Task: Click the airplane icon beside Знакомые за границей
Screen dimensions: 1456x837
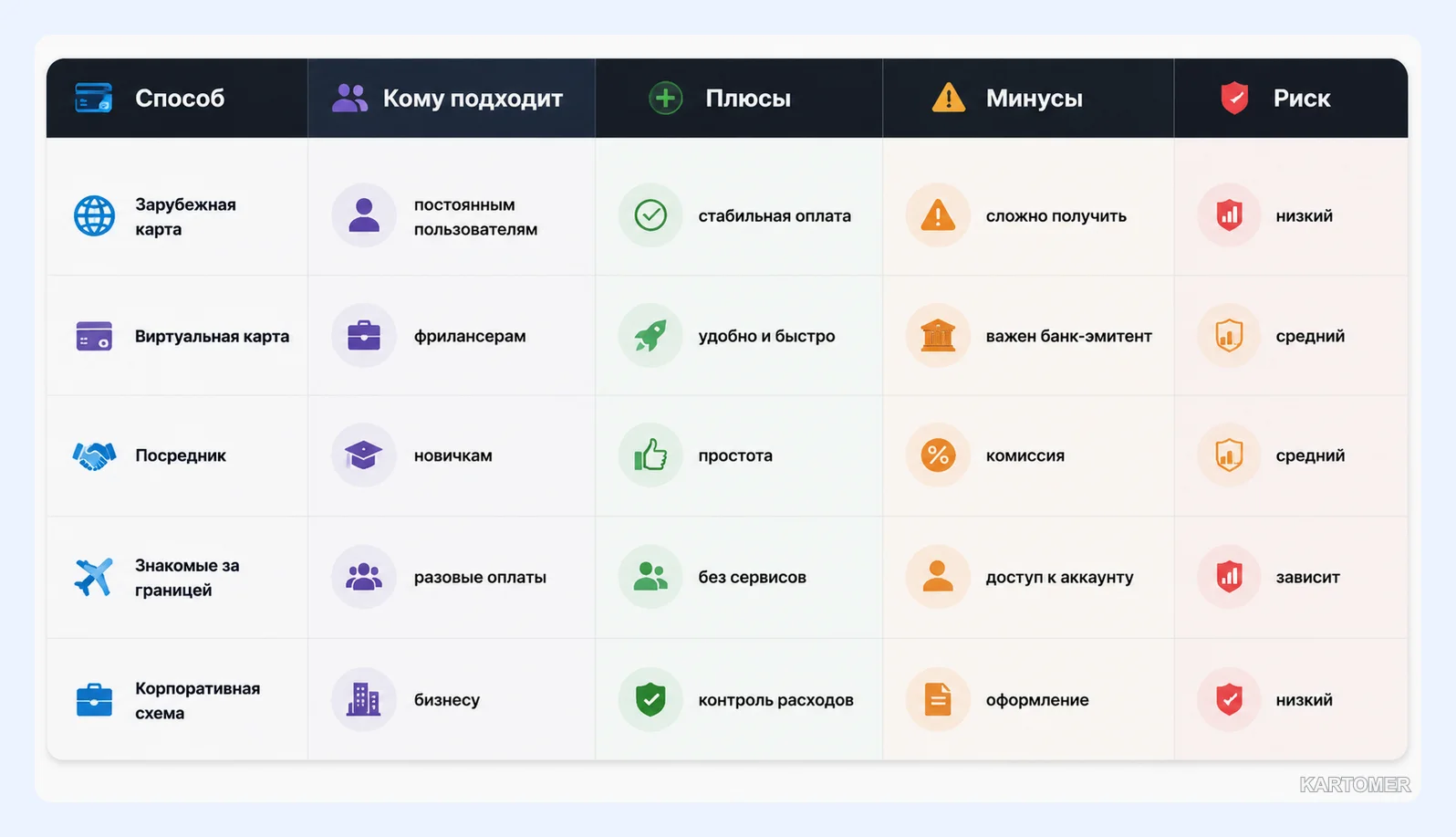Action: (x=94, y=577)
